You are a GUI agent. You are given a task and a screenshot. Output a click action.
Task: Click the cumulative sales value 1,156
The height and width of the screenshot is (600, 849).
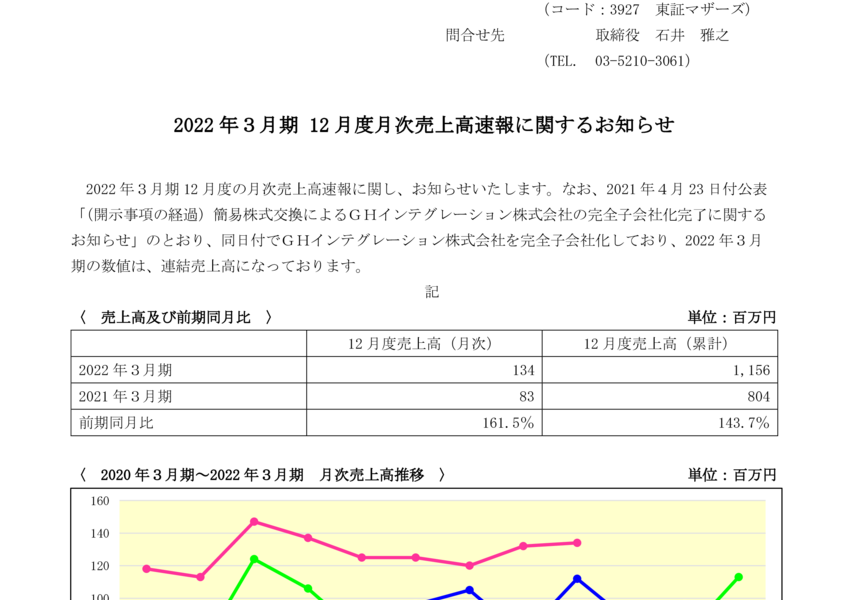pos(751,370)
